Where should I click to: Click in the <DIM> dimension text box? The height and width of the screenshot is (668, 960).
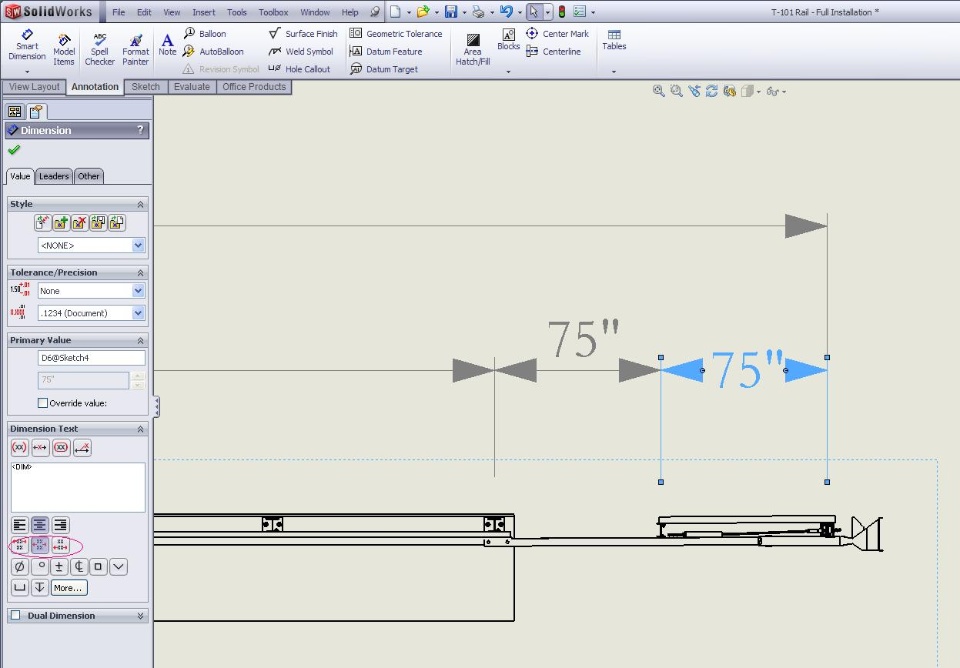78,487
